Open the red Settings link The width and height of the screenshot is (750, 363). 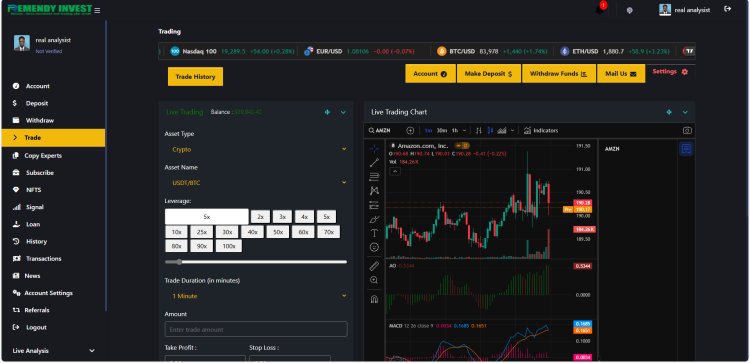coord(670,72)
